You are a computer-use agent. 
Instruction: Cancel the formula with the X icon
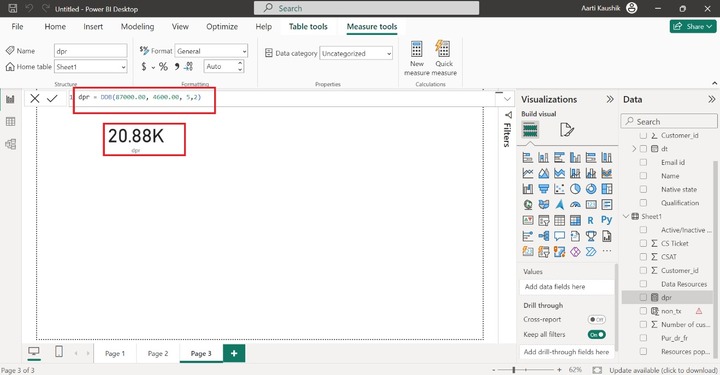point(34,98)
